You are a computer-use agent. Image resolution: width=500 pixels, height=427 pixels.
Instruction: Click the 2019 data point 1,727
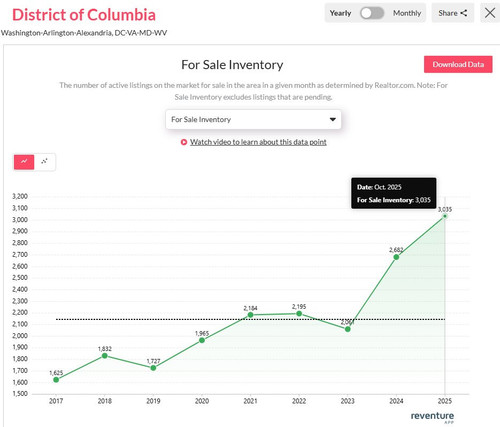point(153,368)
